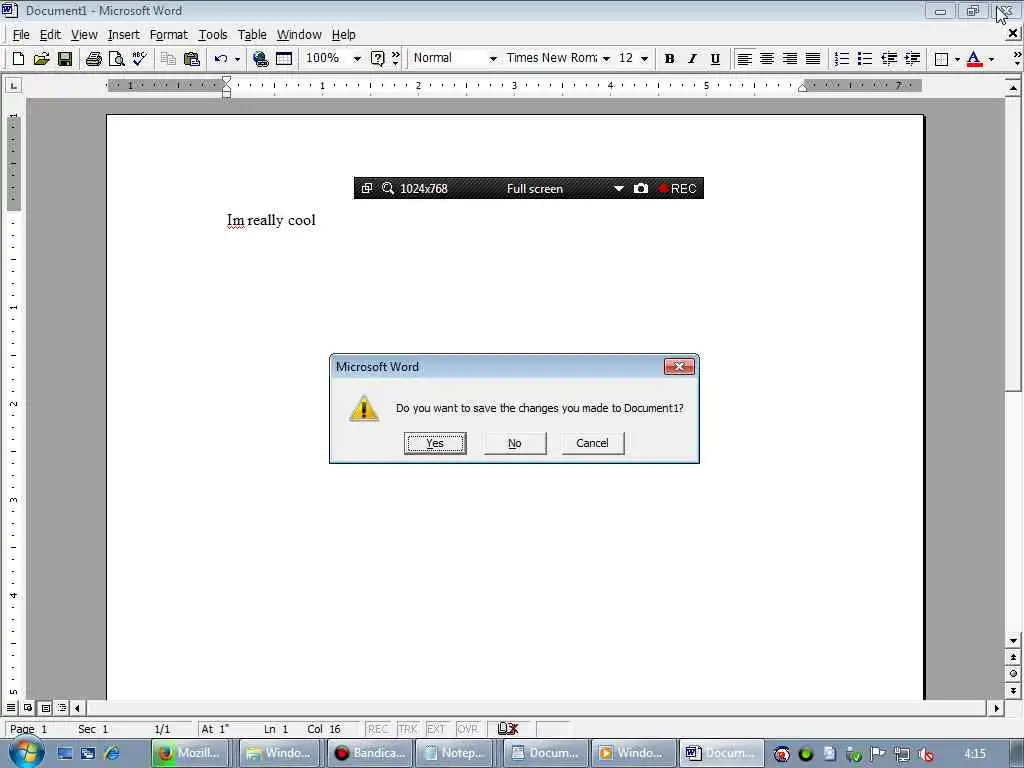1024x768 pixels.
Task: Open the View menu
Action: point(84,35)
